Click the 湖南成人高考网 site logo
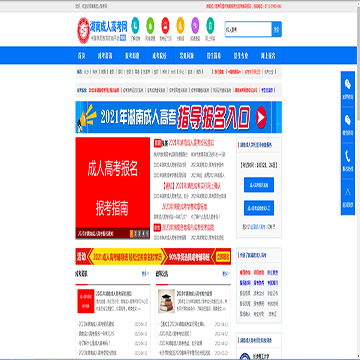Image resolution: width=360 pixels, height=360 pixels. coord(102,30)
